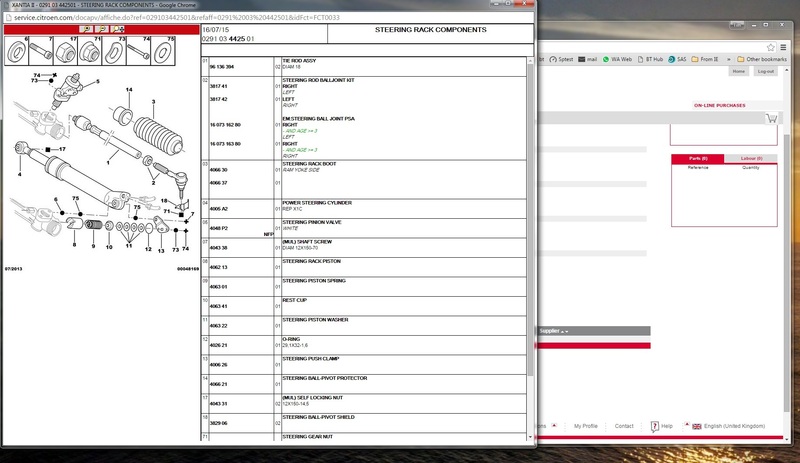Click part number 3829 06

[x=218, y=423]
